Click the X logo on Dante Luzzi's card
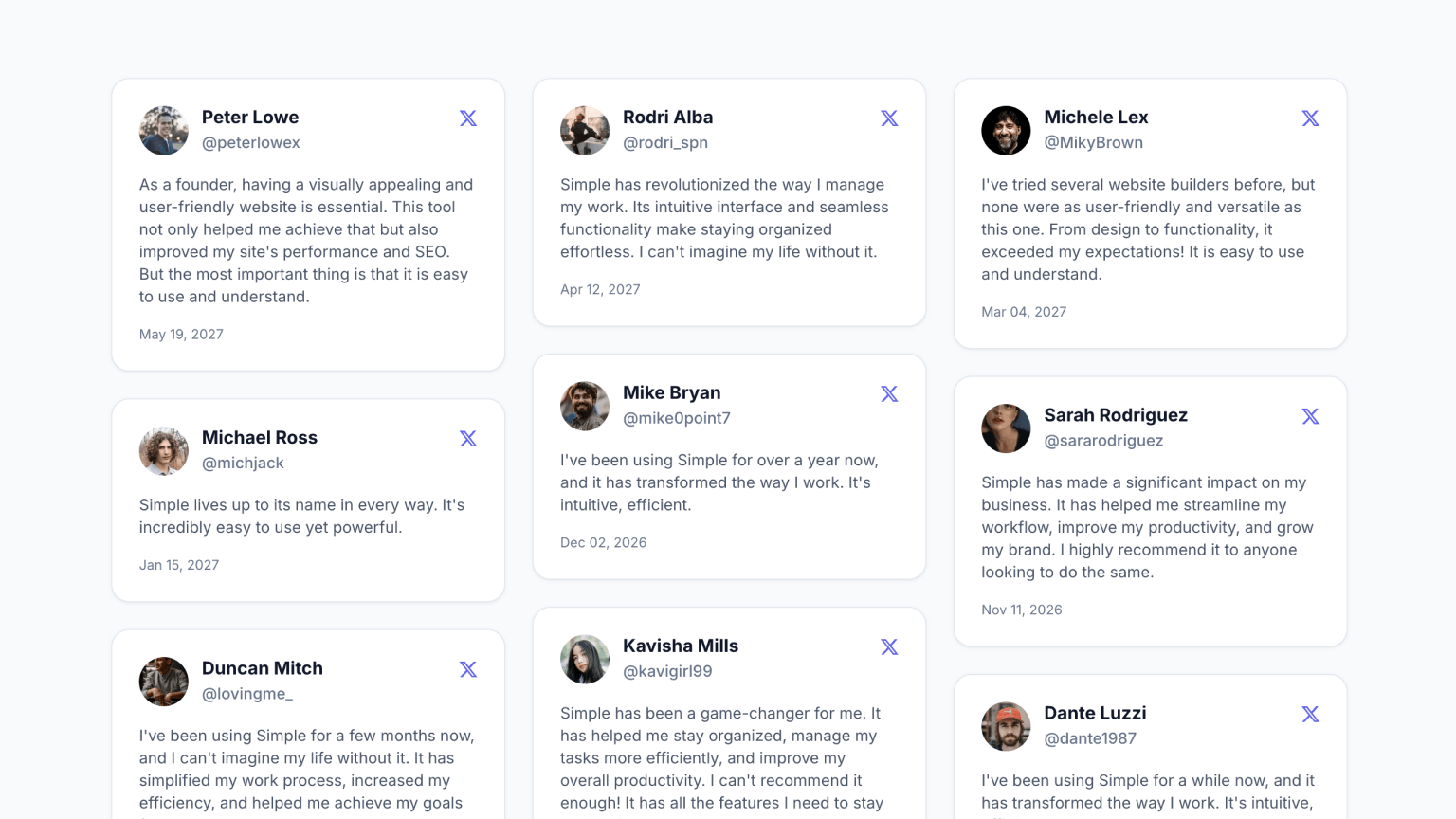1456x819 pixels. pyautogui.click(x=1310, y=715)
